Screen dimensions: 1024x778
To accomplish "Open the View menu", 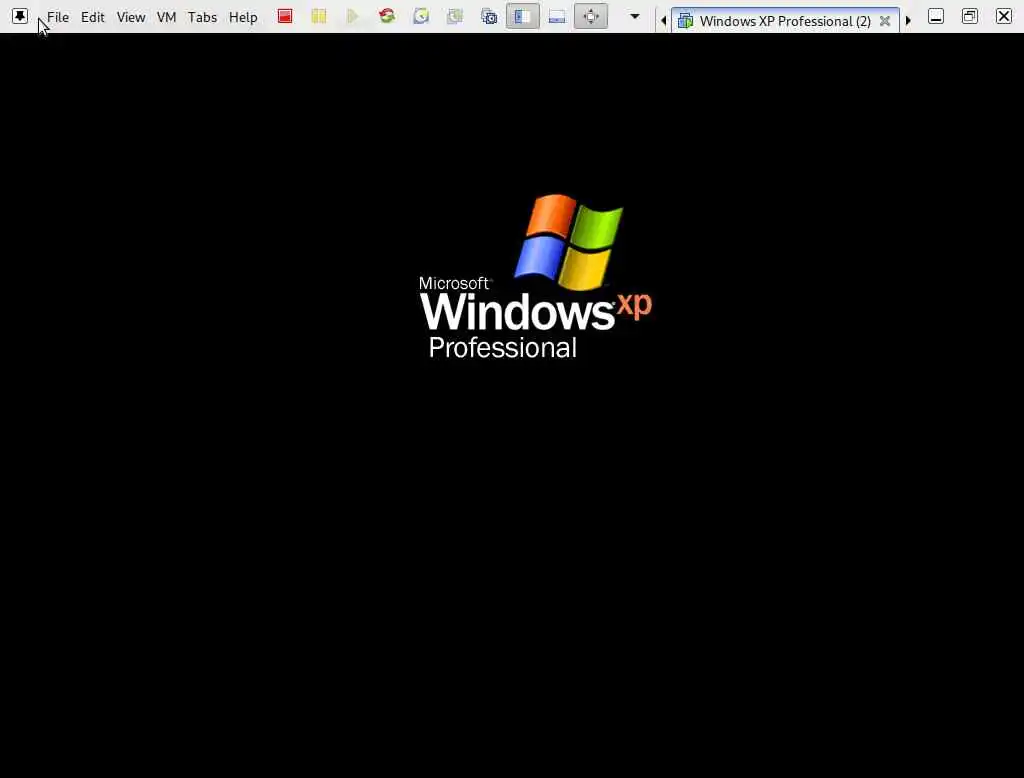I will coord(131,17).
